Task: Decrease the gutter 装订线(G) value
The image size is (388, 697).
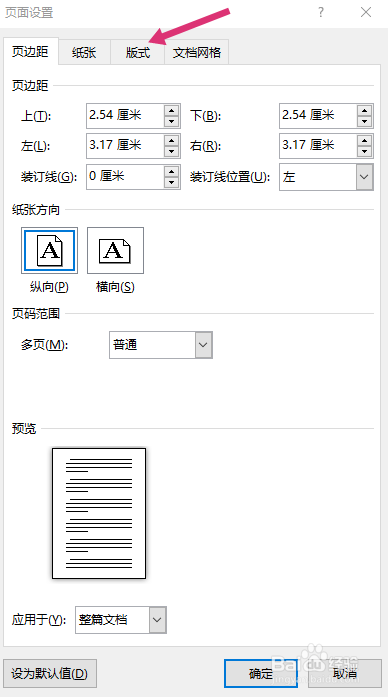Action: [x=171, y=182]
